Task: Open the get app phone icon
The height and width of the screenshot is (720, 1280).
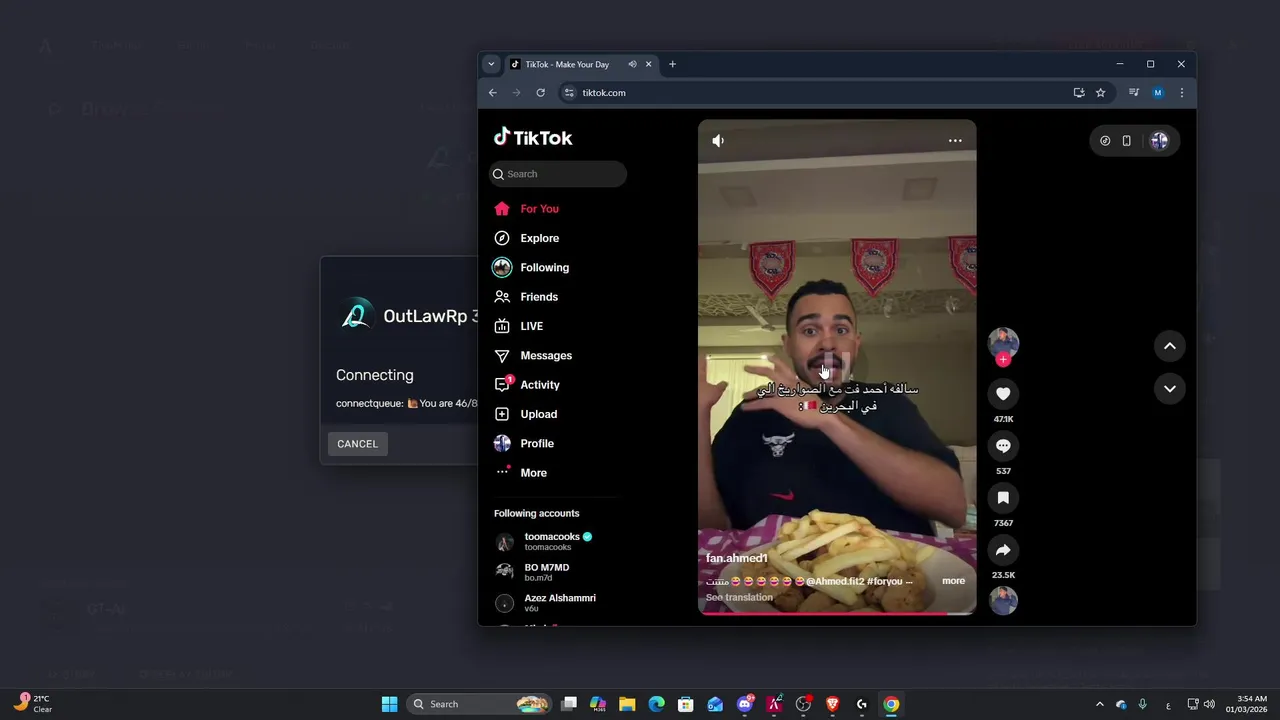Action: 1126,141
